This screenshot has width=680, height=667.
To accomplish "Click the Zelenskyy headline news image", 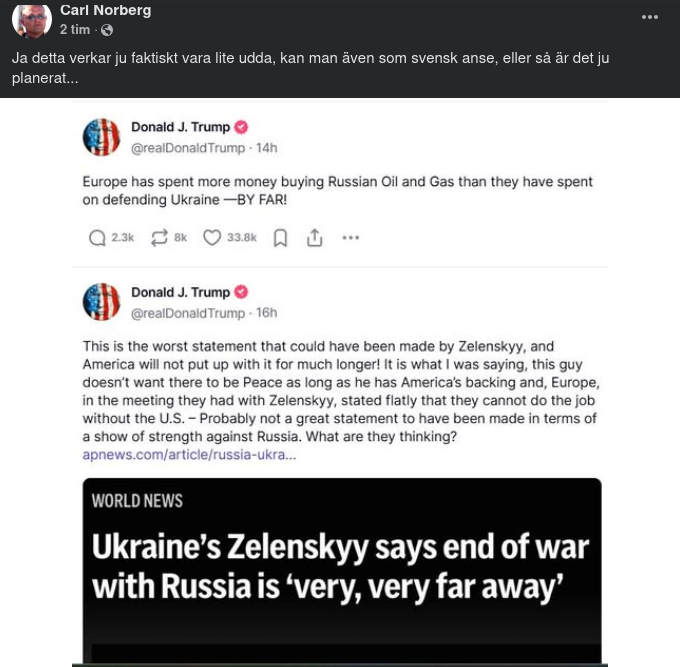I will point(341,565).
